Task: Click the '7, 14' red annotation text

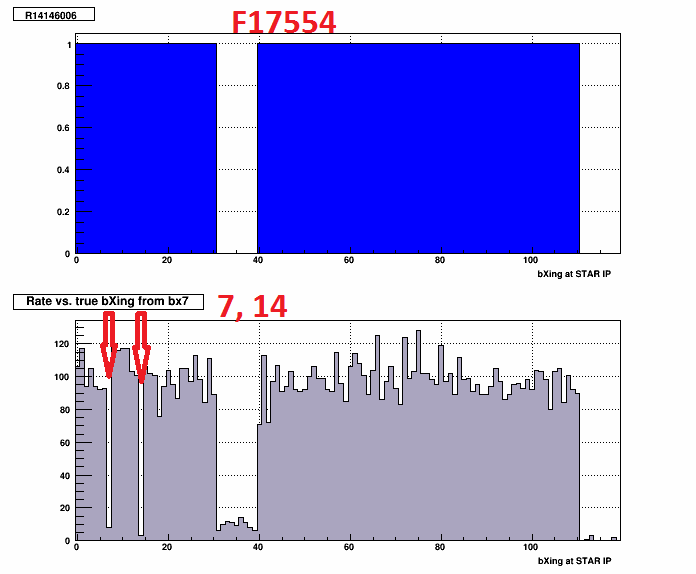Action: (x=253, y=306)
